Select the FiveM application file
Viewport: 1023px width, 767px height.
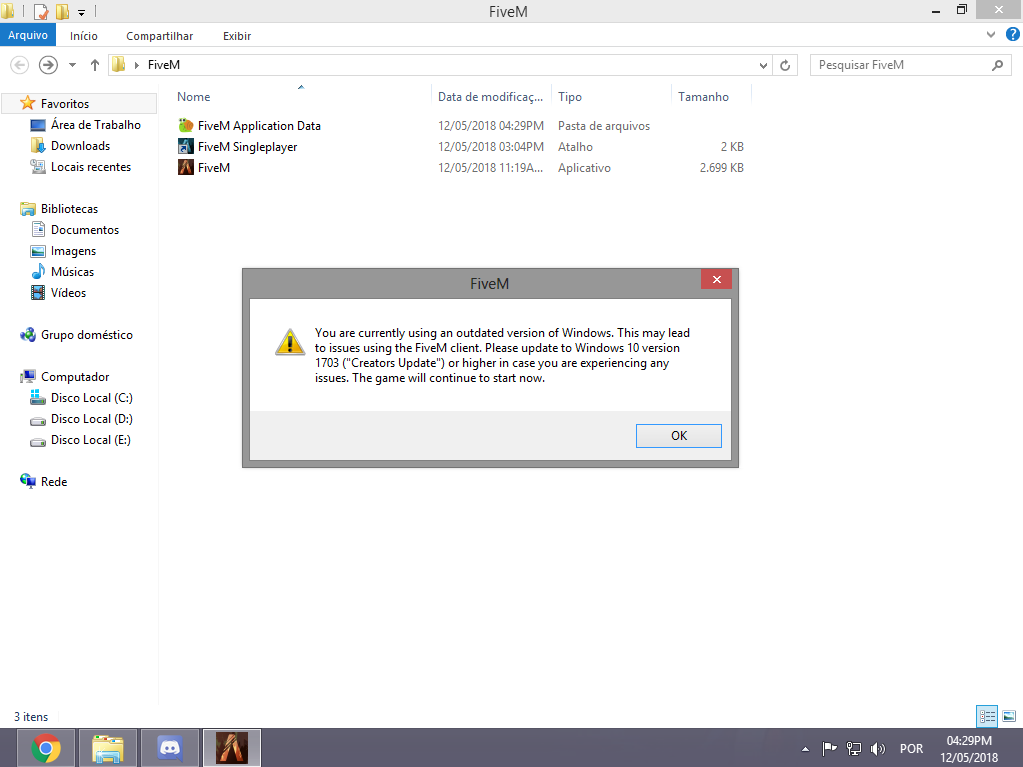coord(213,168)
